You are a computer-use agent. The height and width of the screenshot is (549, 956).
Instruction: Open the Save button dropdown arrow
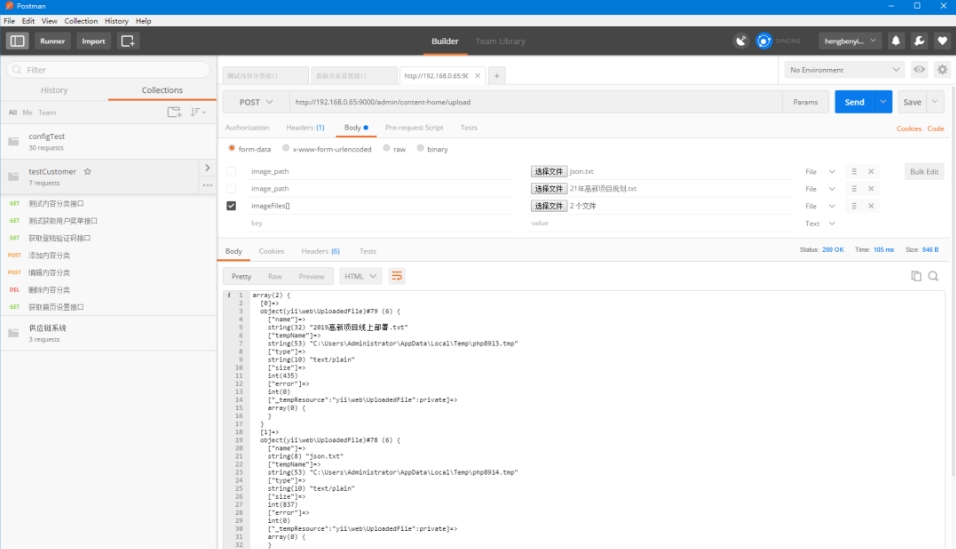tap(935, 102)
